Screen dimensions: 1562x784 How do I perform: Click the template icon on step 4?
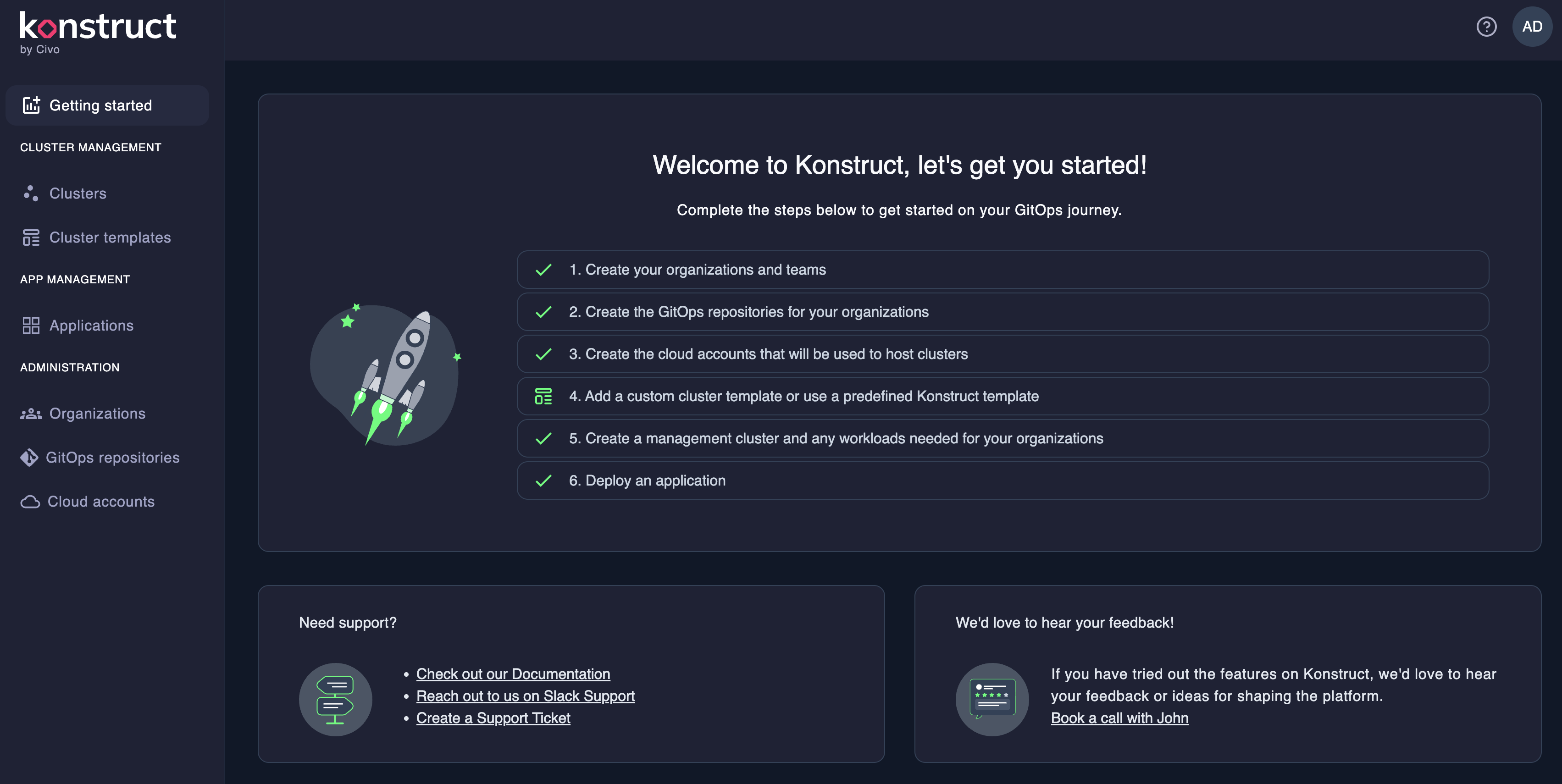[543, 397]
